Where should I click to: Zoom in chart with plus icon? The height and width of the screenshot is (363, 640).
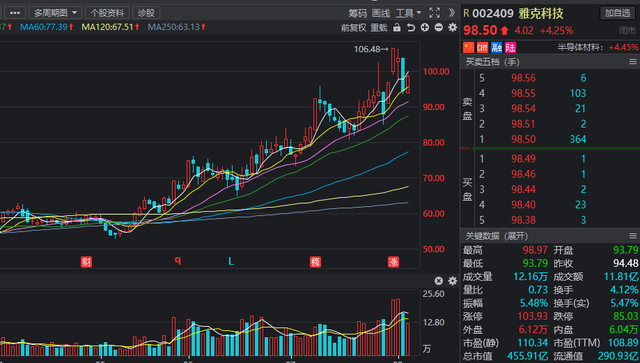coord(425,27)
